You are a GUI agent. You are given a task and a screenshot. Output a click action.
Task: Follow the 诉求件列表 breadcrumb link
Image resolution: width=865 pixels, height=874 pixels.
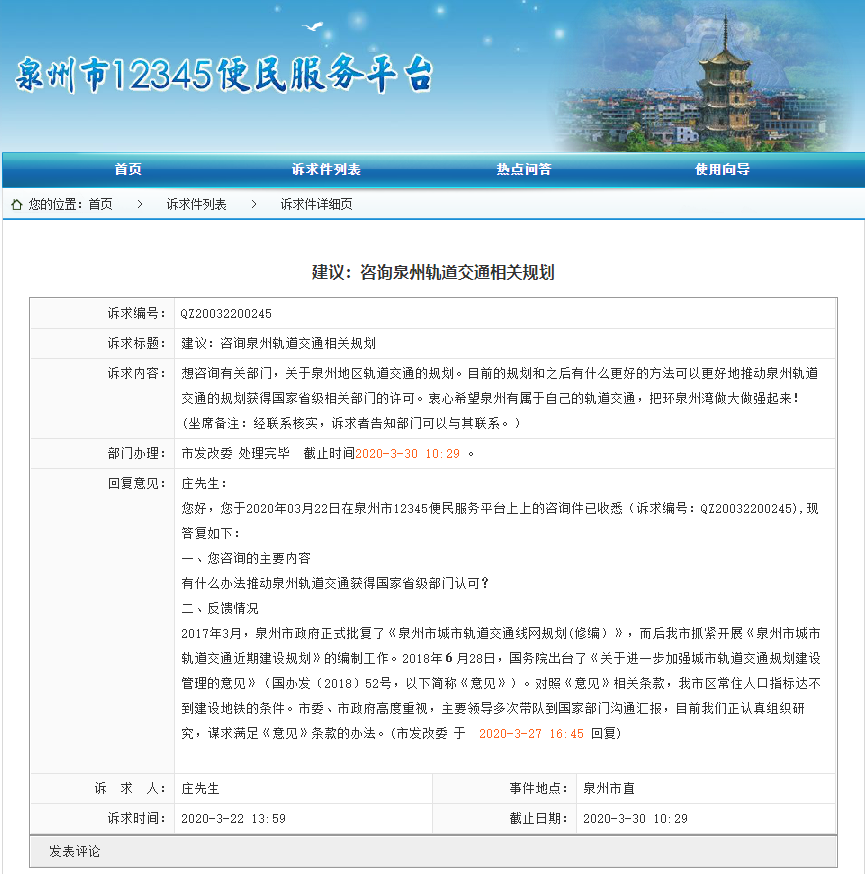click(196, 204)
